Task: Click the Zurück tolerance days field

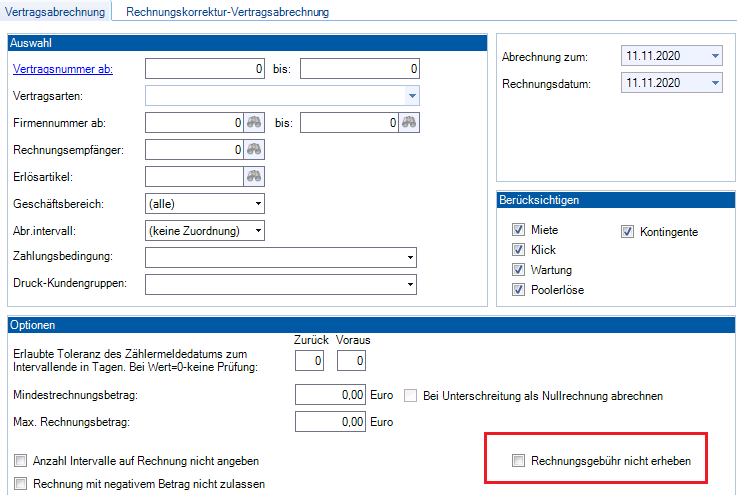Action: [x=310, y=360]
